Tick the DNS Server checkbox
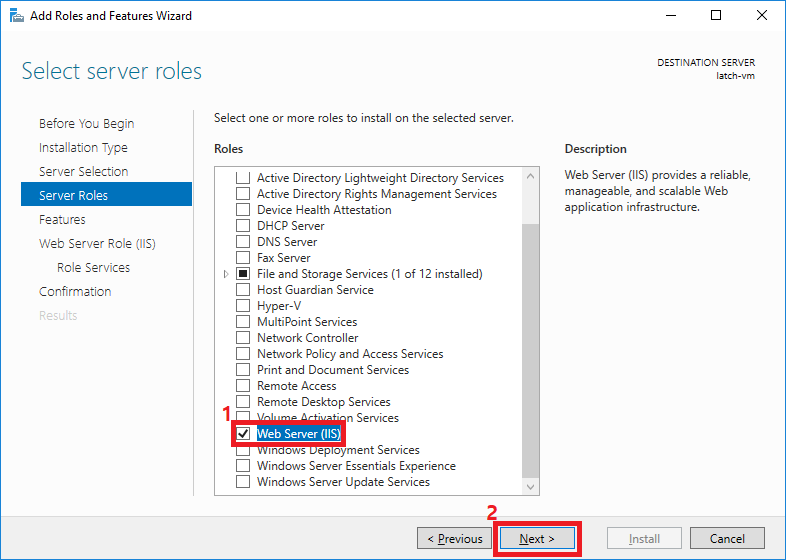 [243, 242]
